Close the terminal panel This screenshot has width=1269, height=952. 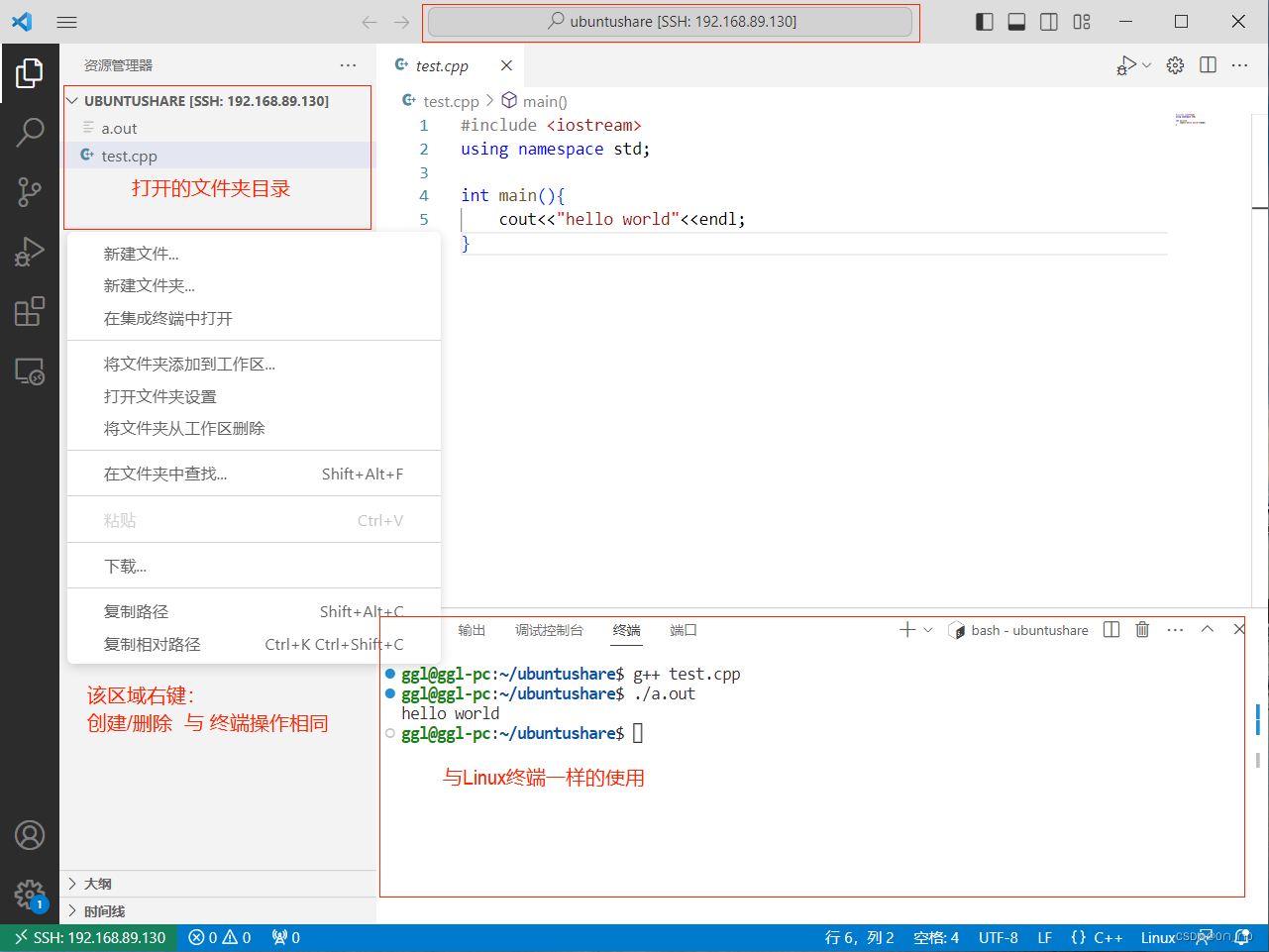click(1239, 630)
